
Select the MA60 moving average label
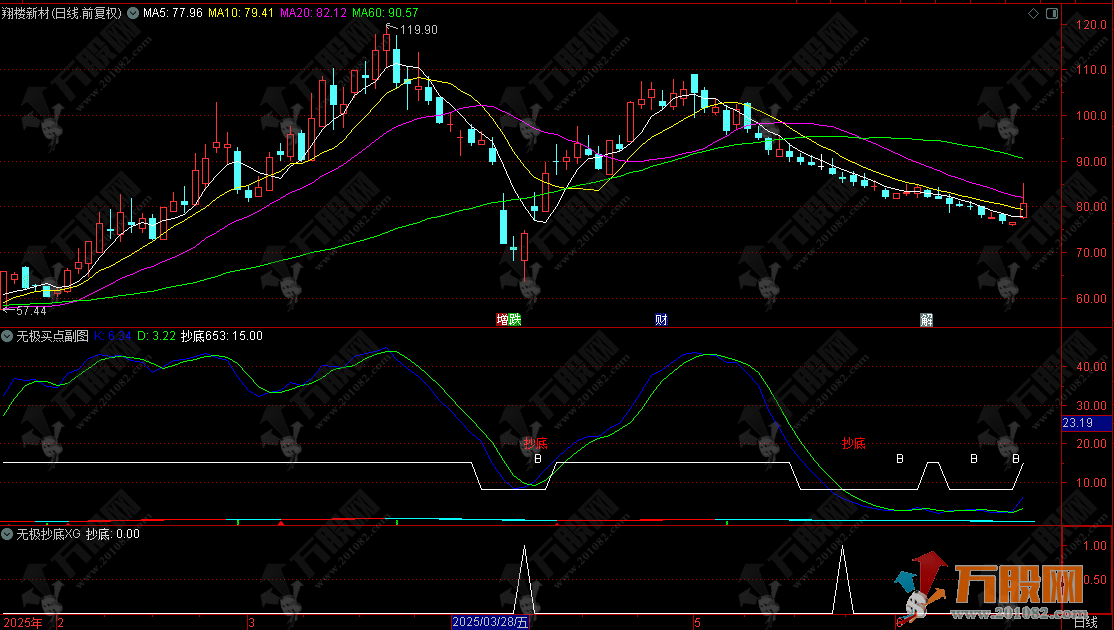tap(385, 14)
